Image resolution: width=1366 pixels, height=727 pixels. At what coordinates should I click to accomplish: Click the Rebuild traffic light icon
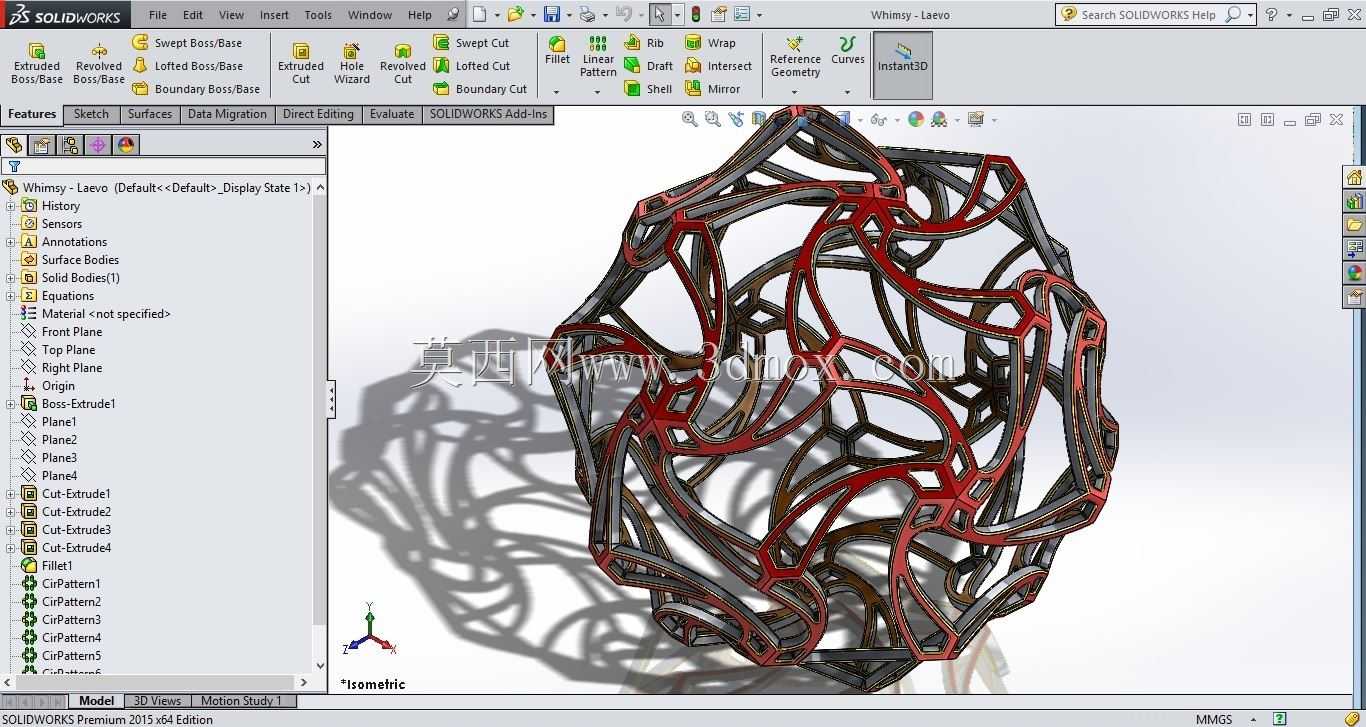(696, 14)
